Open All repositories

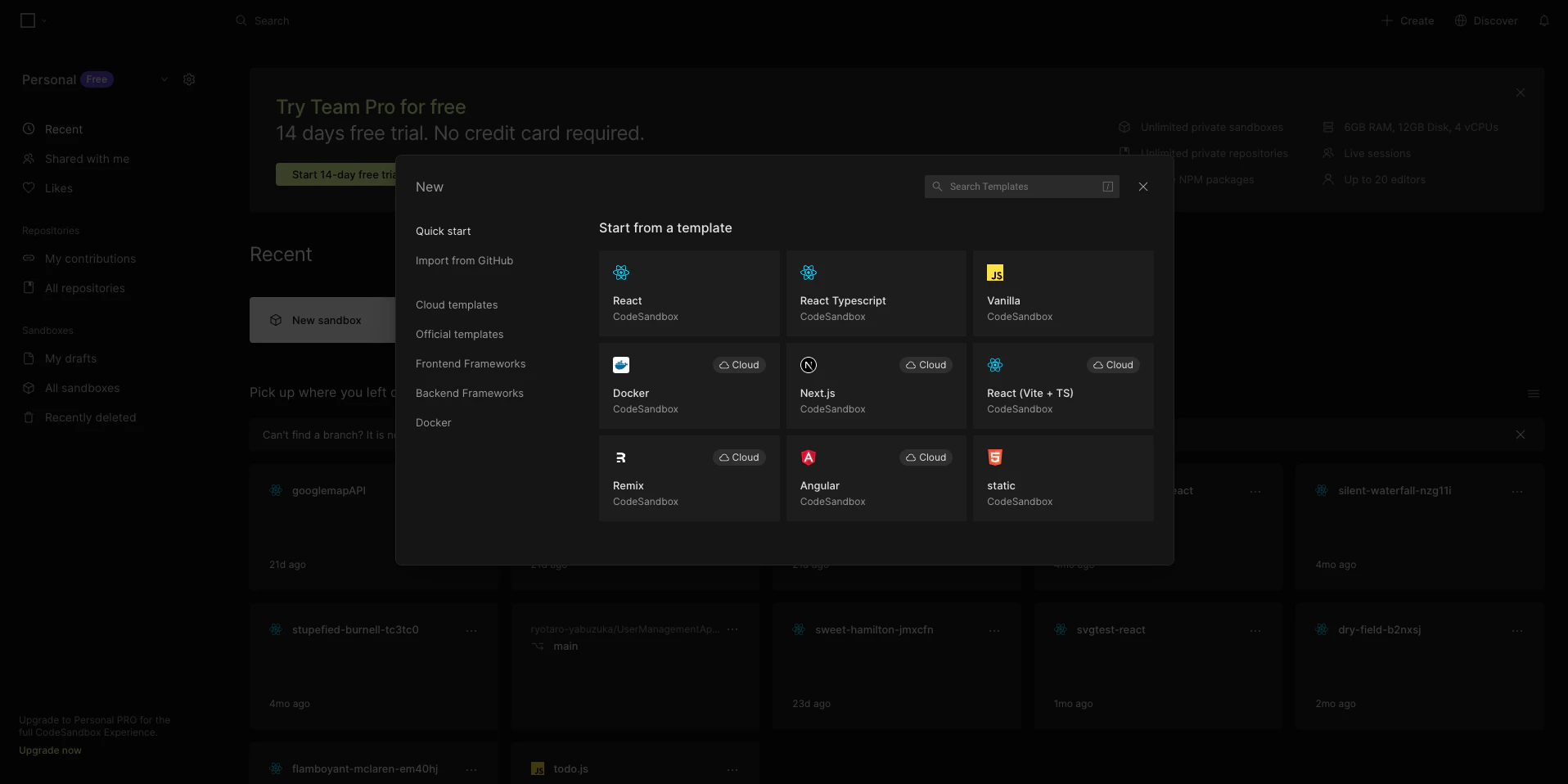tap(85, 288)
